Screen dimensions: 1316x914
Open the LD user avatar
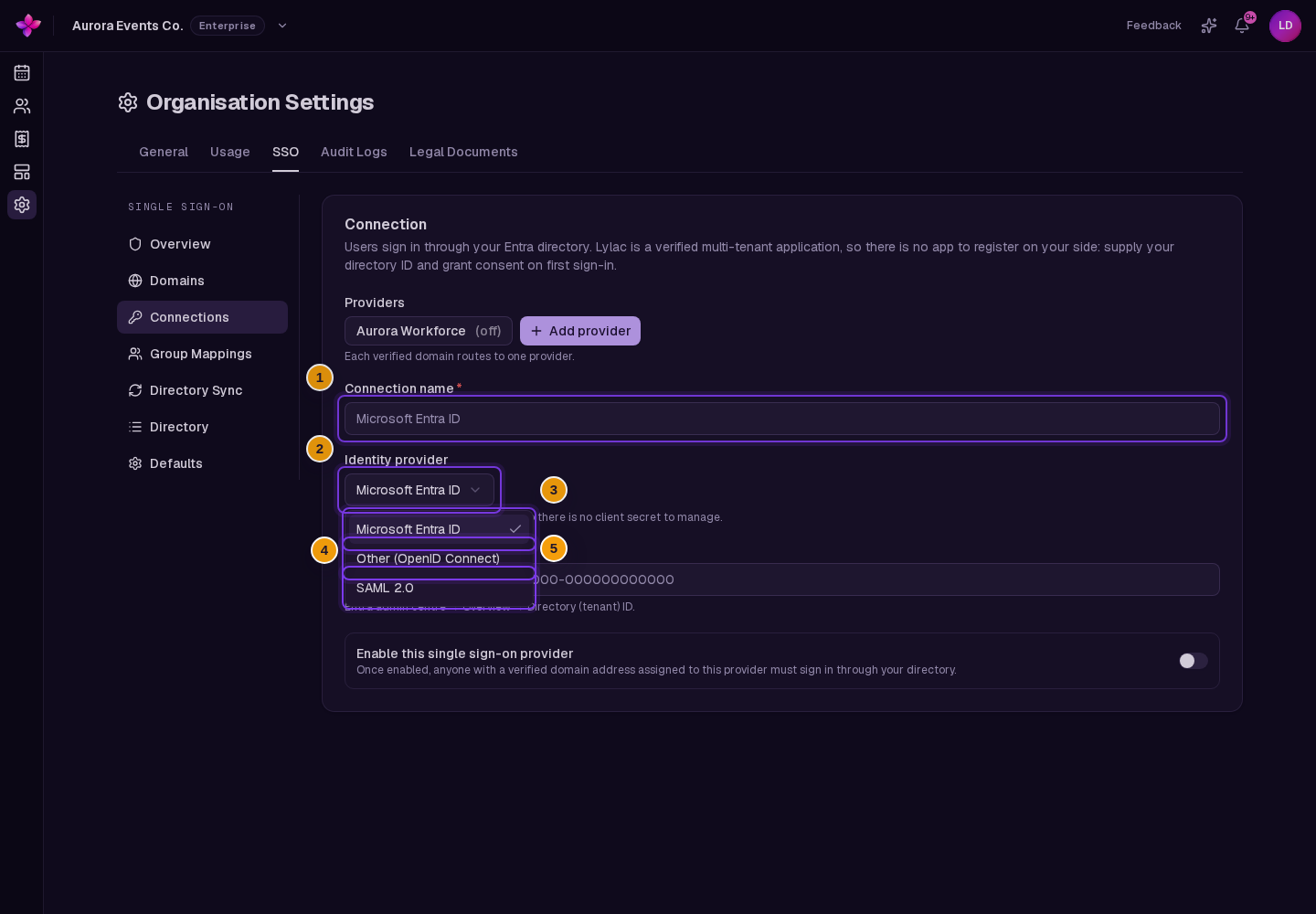click(x=1285, y=26)
